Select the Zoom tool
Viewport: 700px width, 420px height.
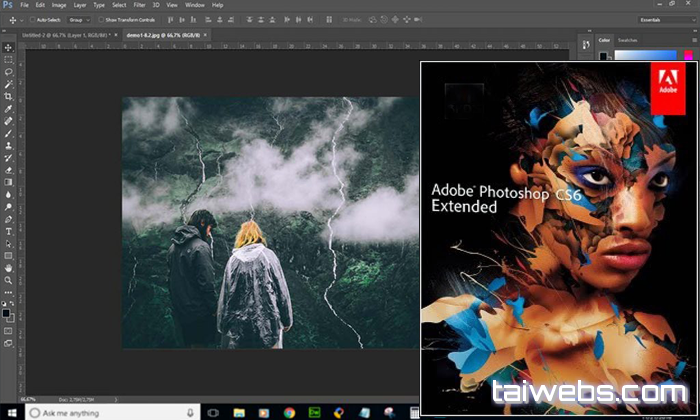click(8, 281)
